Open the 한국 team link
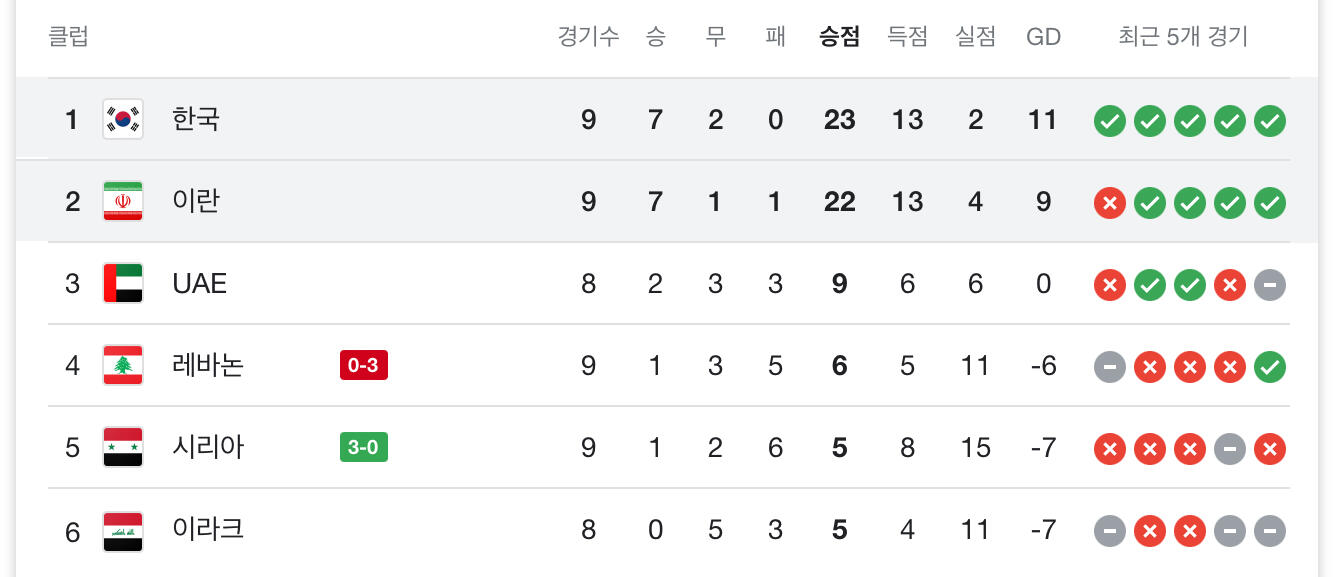The image size is (1334, 577). tap(196, 120)
